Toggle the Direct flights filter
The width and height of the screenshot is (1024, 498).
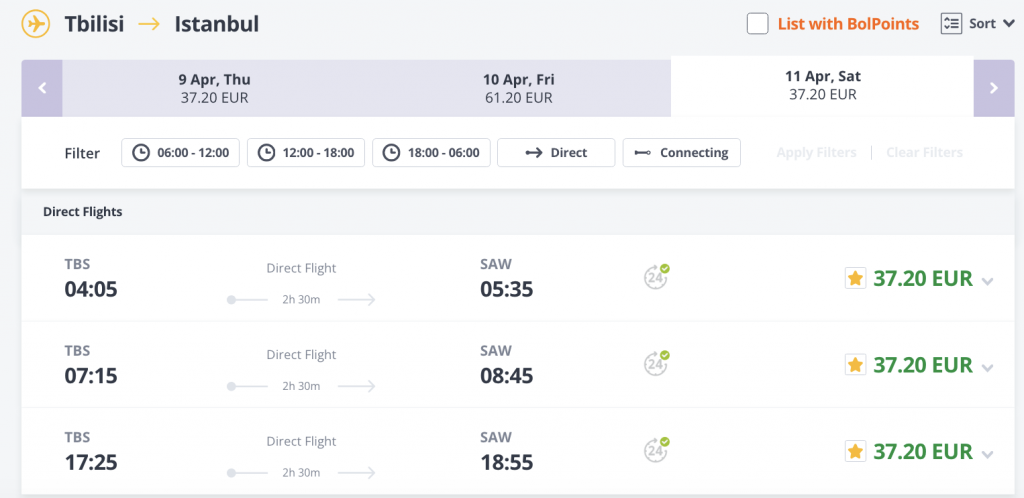pos(556,153)
